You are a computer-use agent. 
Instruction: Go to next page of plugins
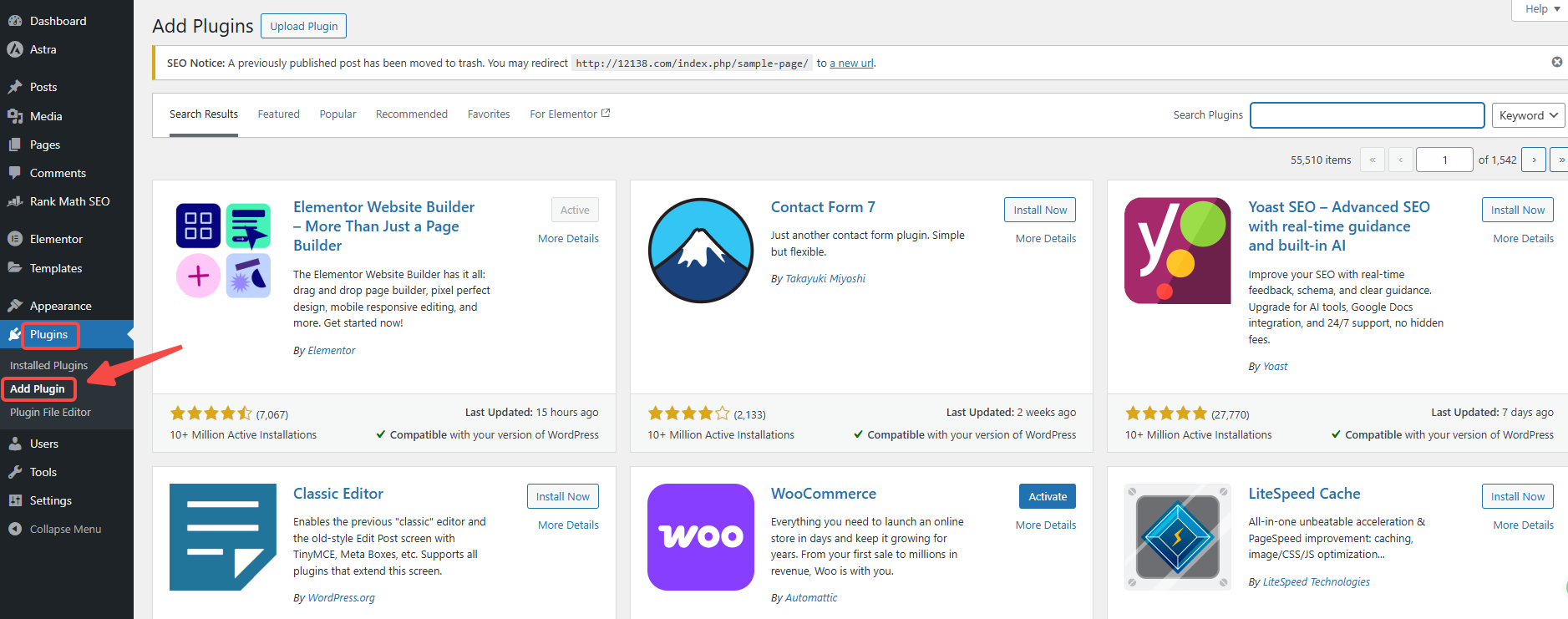tap(1533, 160)
